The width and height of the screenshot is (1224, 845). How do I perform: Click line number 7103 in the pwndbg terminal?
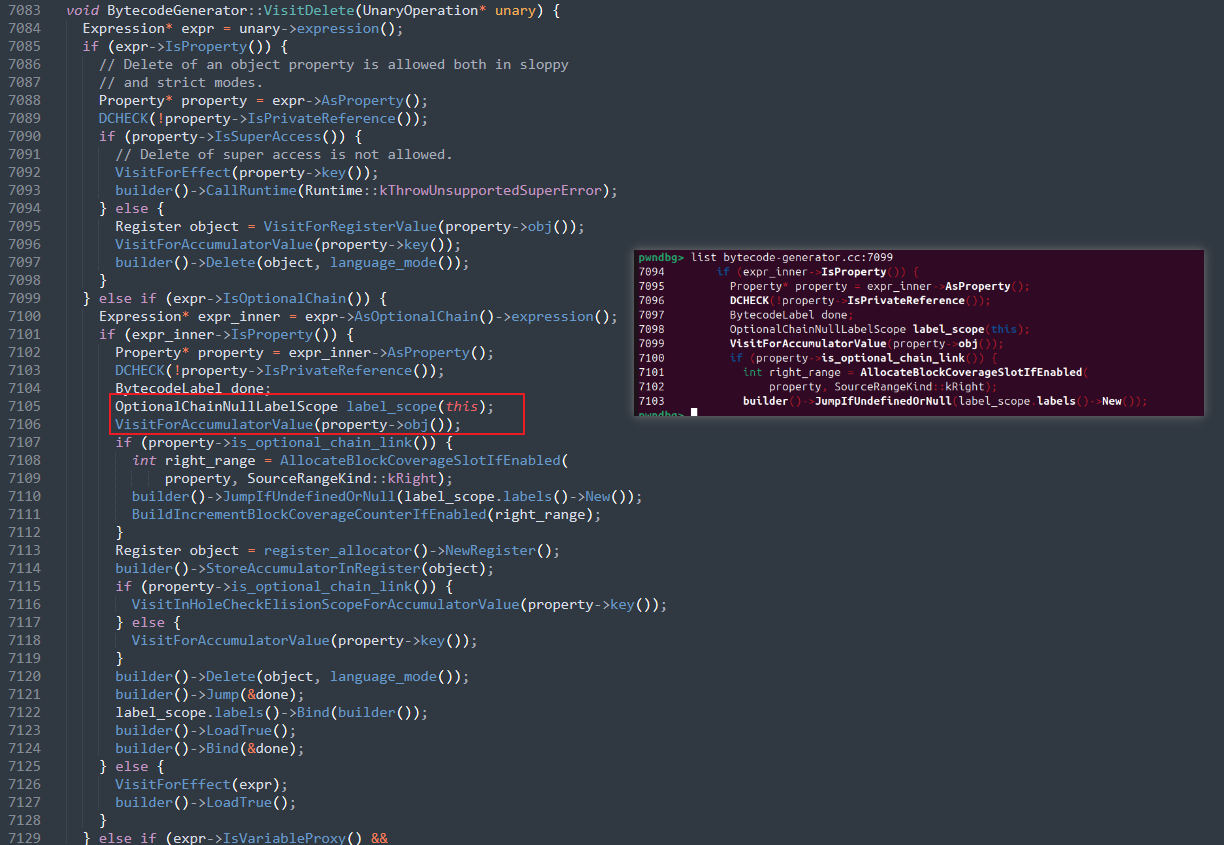tap(651, 401)
